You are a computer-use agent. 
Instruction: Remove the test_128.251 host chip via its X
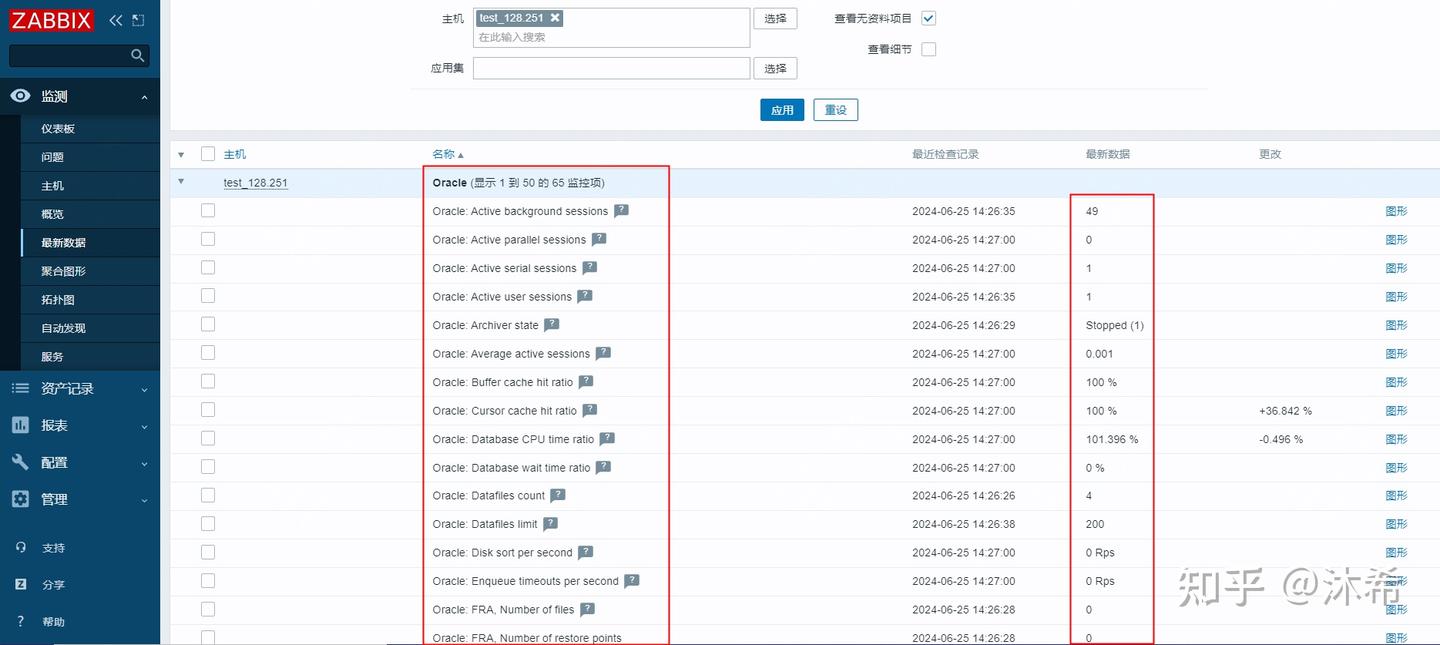tap(555, 17)
